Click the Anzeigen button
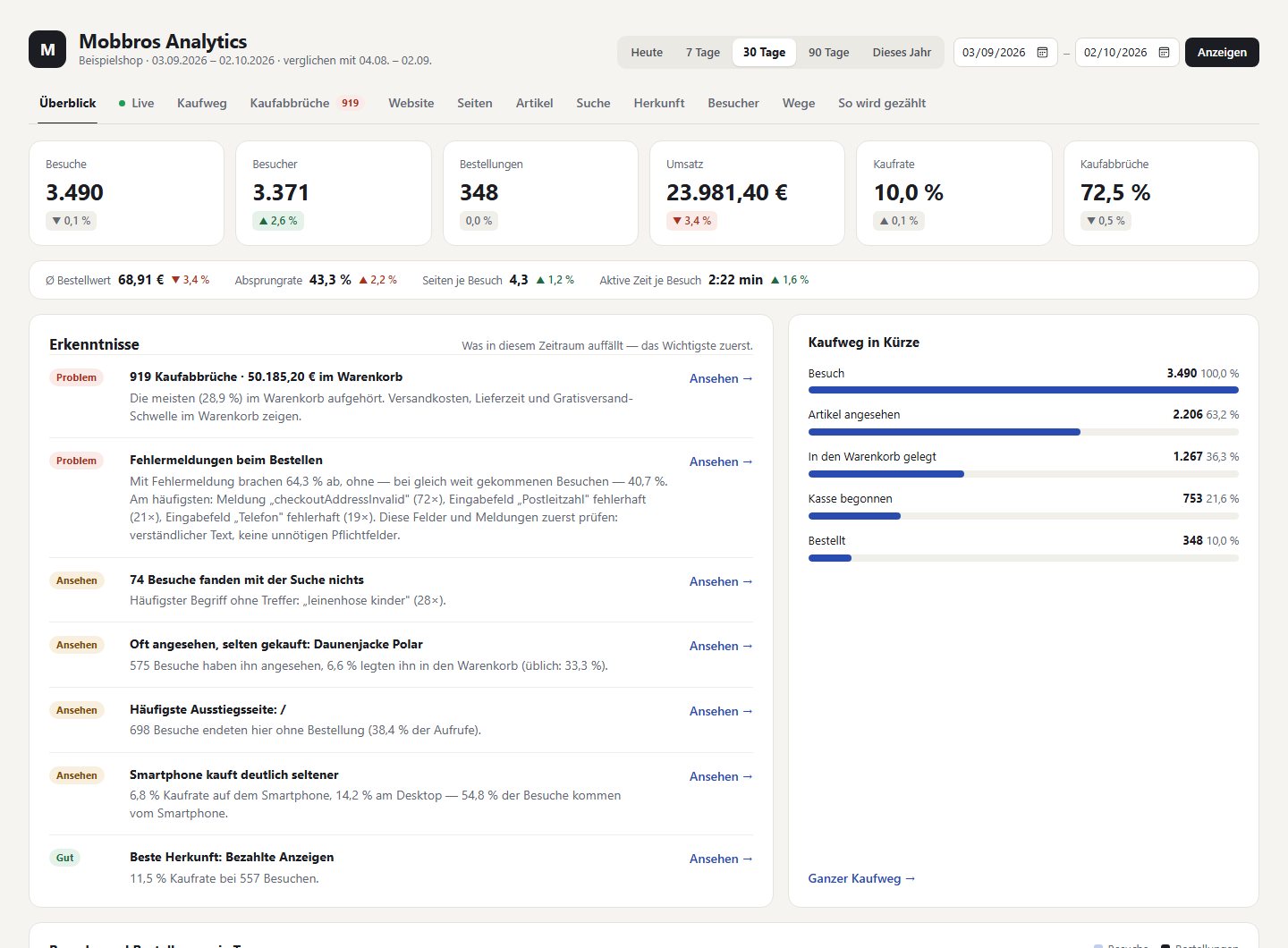The height and width of the screenshot is (948, 1288). point(1222,52)
